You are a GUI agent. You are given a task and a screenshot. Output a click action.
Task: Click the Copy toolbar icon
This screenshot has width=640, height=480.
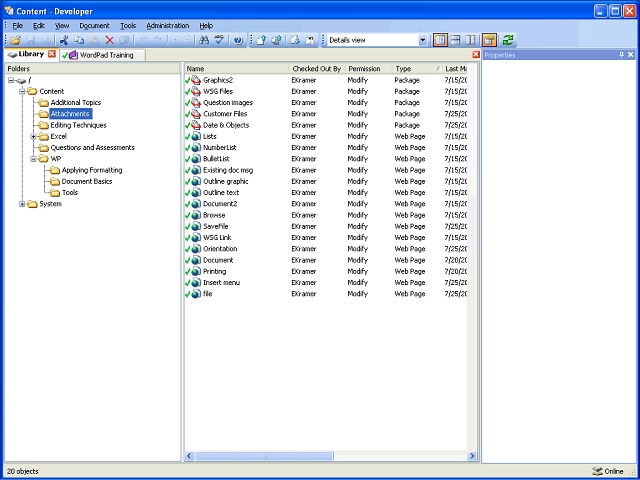click(x=79, y=40)
